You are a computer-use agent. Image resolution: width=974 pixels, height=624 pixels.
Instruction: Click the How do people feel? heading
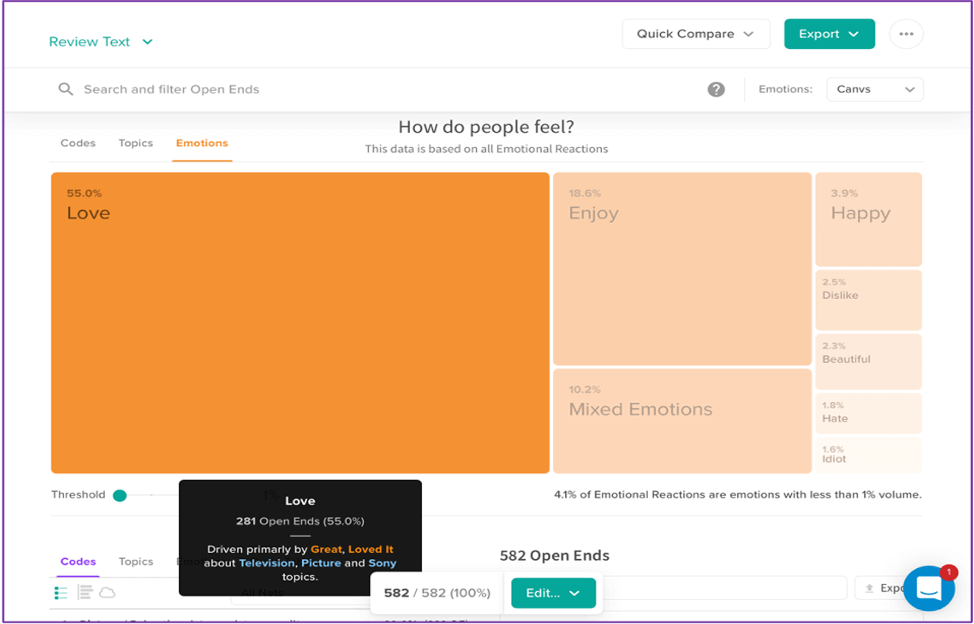[x=486, y=127]
